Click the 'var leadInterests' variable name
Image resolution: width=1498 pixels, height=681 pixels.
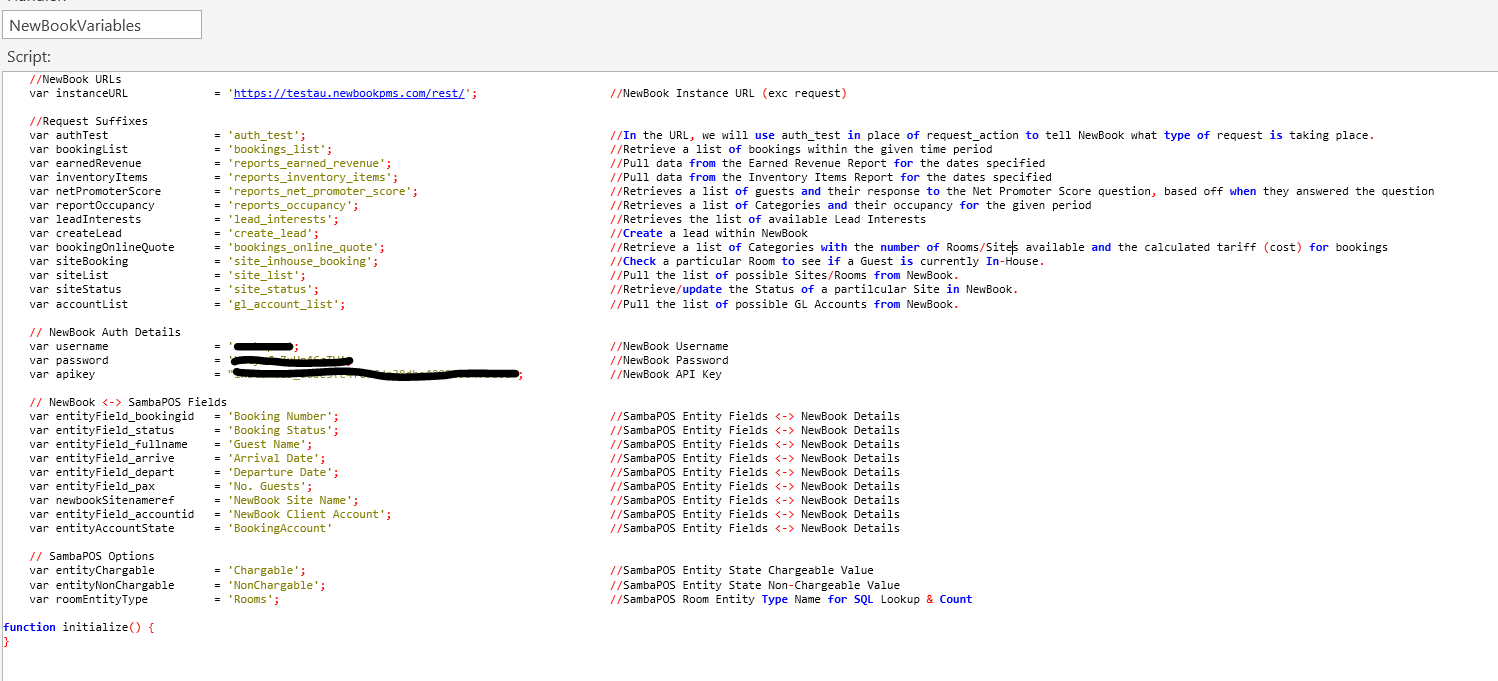[86, 219]
